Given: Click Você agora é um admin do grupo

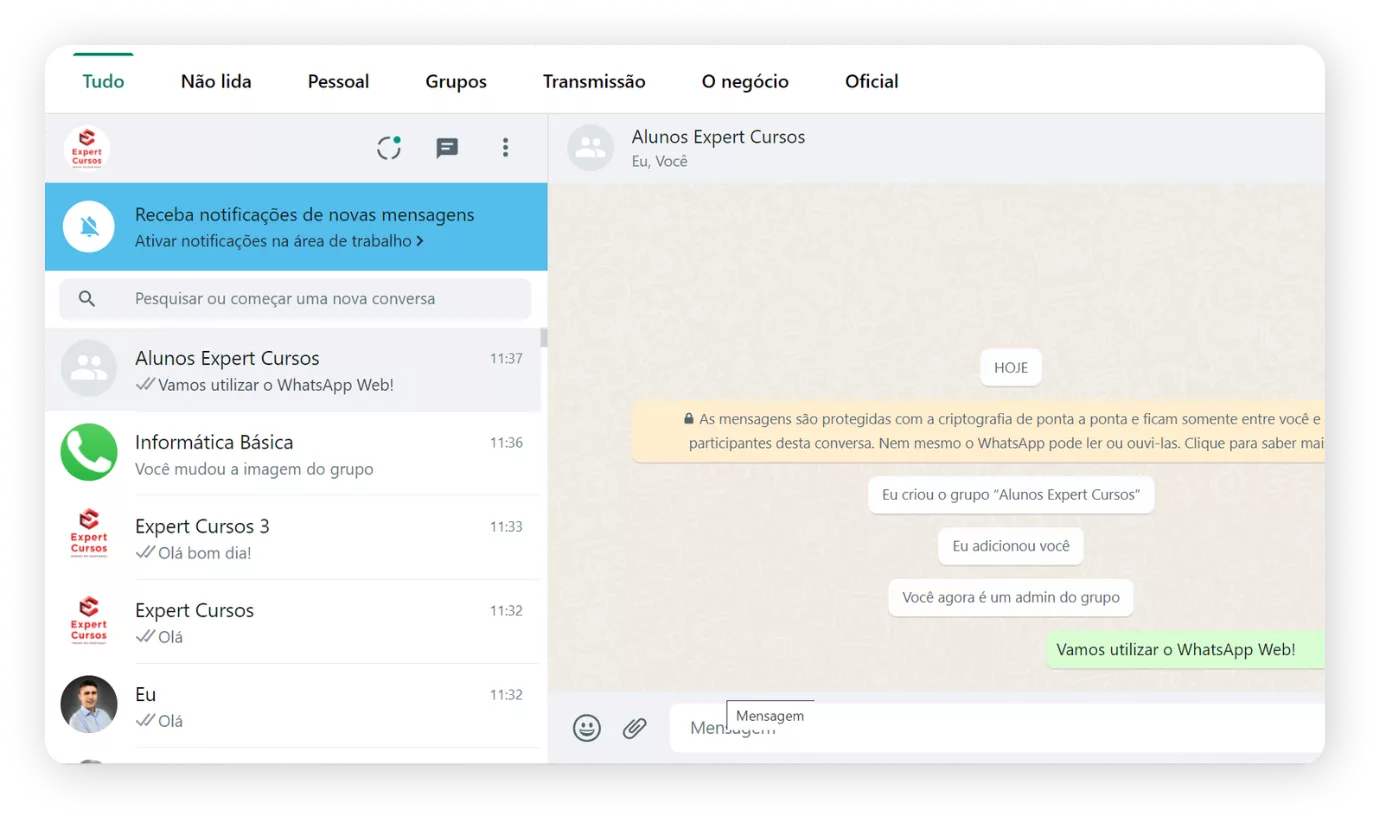Looking at the screenshot, I should [x=1011, y=598].
